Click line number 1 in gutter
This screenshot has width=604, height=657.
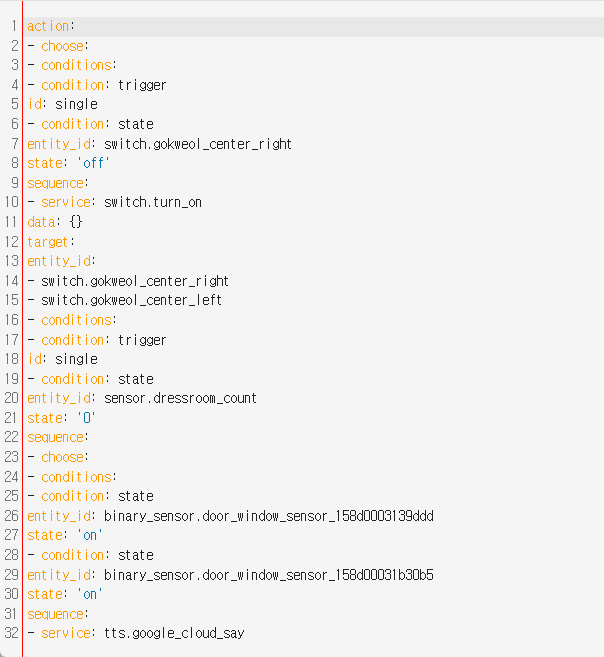tap(14, 26)
